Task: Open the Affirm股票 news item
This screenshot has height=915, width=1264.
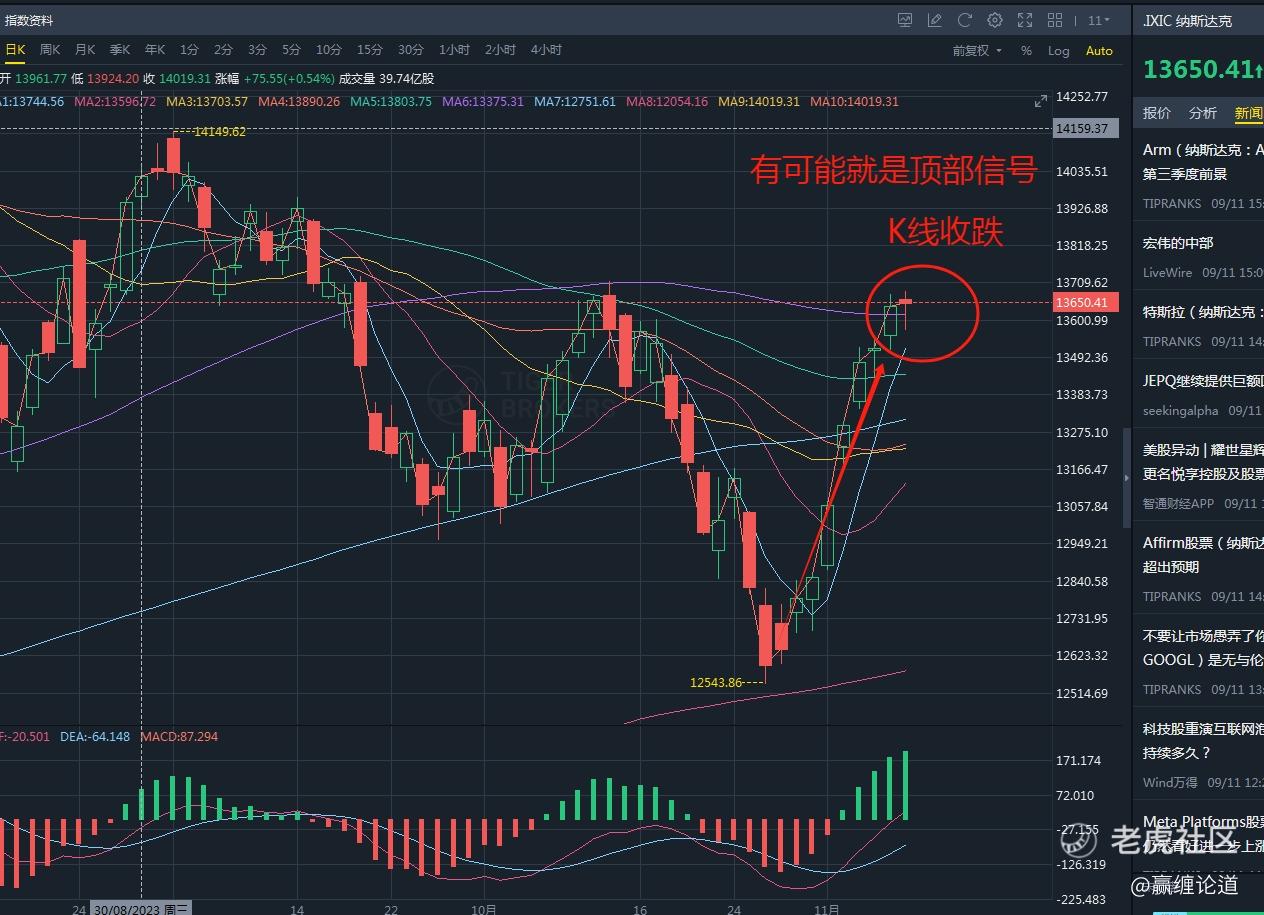Action: (x=1203, y=569)
